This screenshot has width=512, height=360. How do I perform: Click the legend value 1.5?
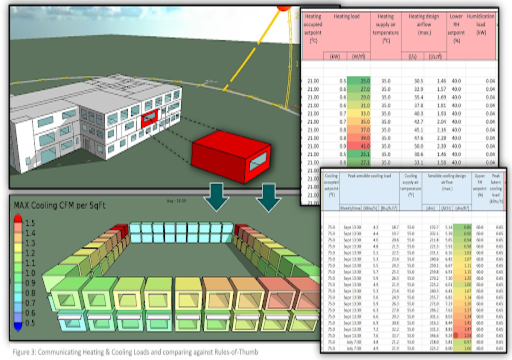[x=30, y=223]
